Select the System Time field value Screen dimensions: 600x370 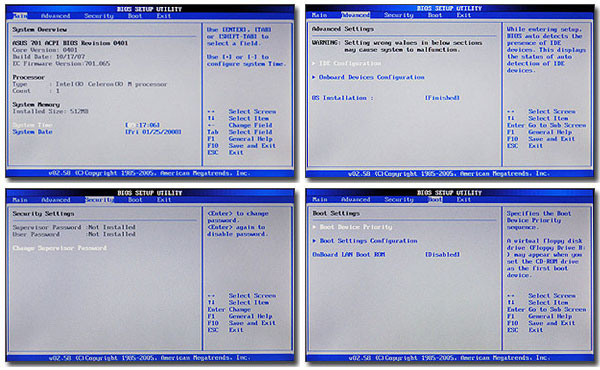(x=142, y=125)
